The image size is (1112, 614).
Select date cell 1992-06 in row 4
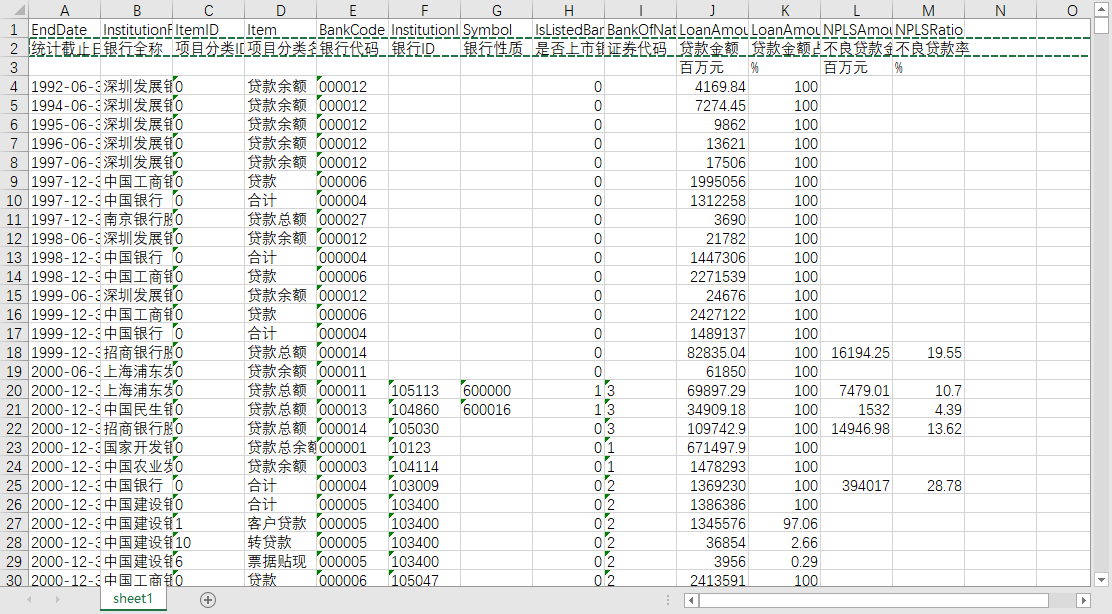tap(65, 86)
